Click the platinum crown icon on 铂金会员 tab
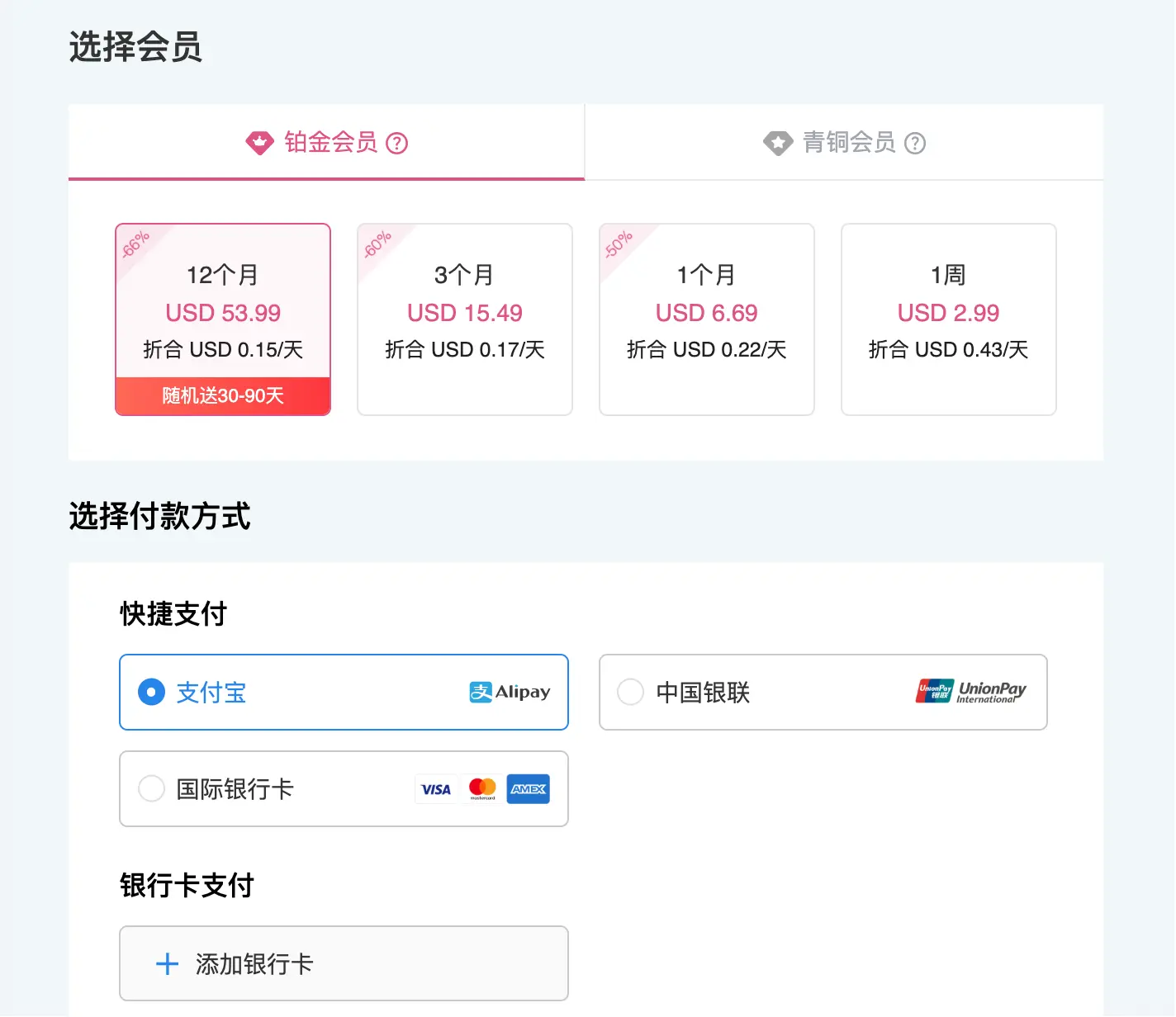This screenshot has height=1017, width=1176. 259,142
